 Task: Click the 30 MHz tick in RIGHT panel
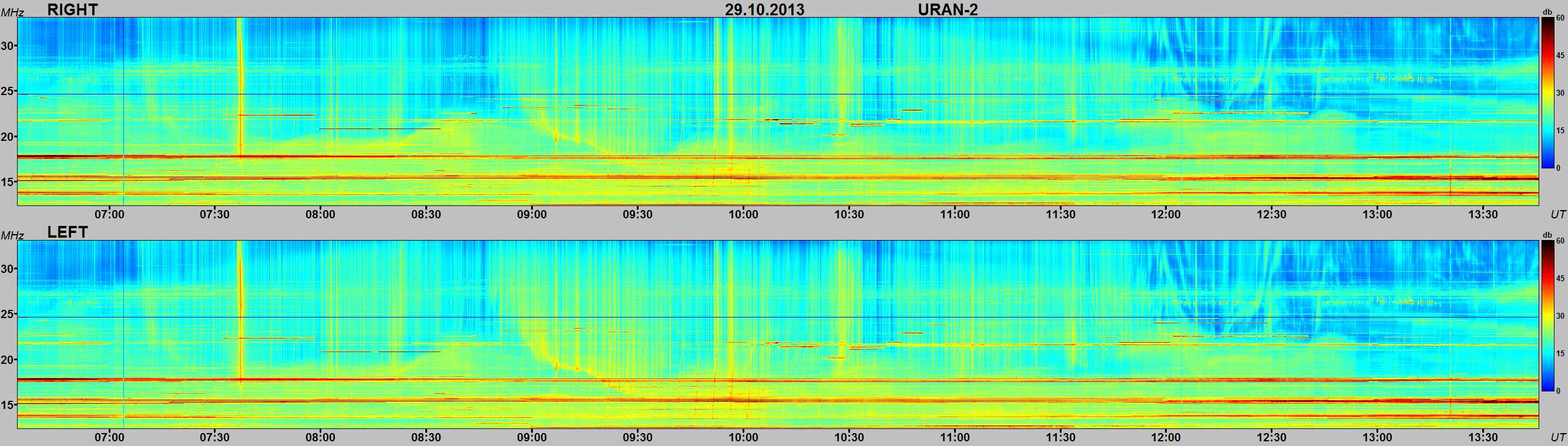pyautogui.click(x=8, y=46)
